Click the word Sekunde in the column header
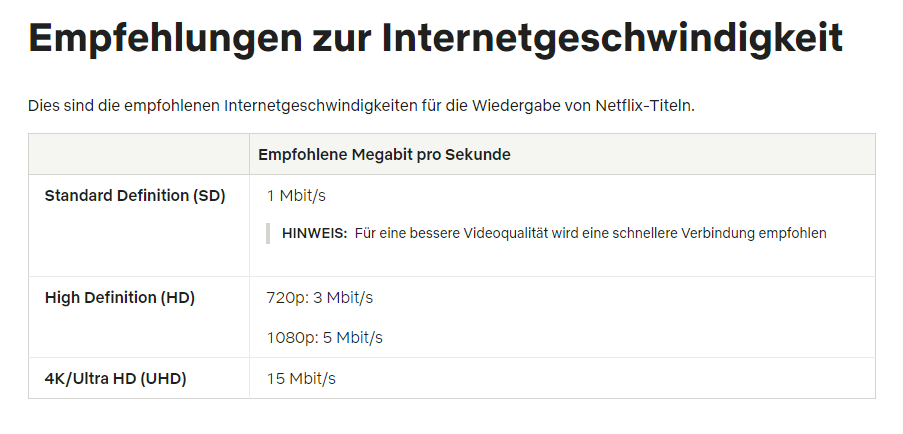 [x=478, y=155]
